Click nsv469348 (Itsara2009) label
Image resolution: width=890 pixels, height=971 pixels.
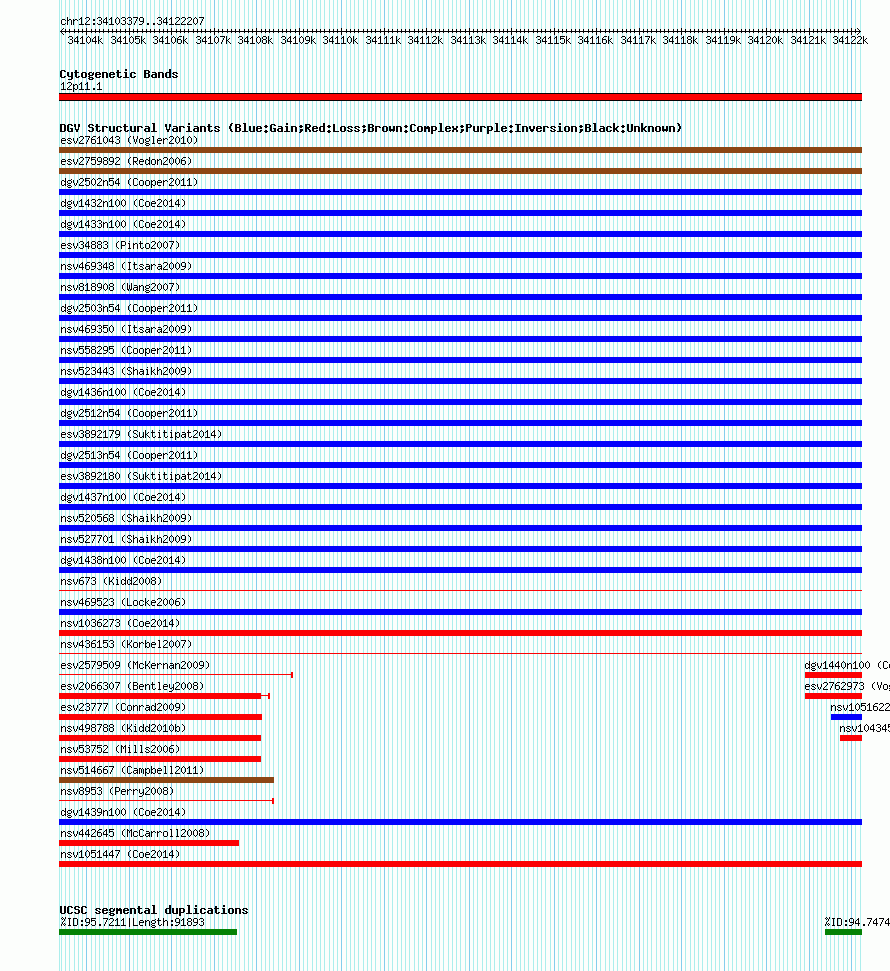click(x=126, y=267)
